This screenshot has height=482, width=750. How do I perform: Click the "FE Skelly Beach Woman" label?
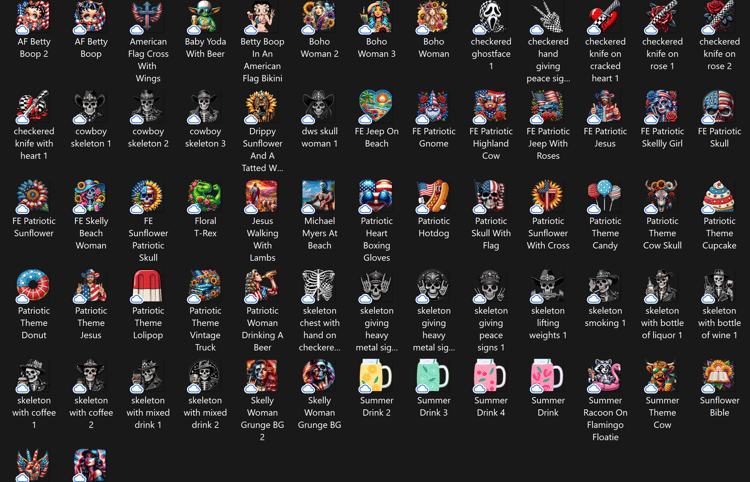[x=91, y=233]
